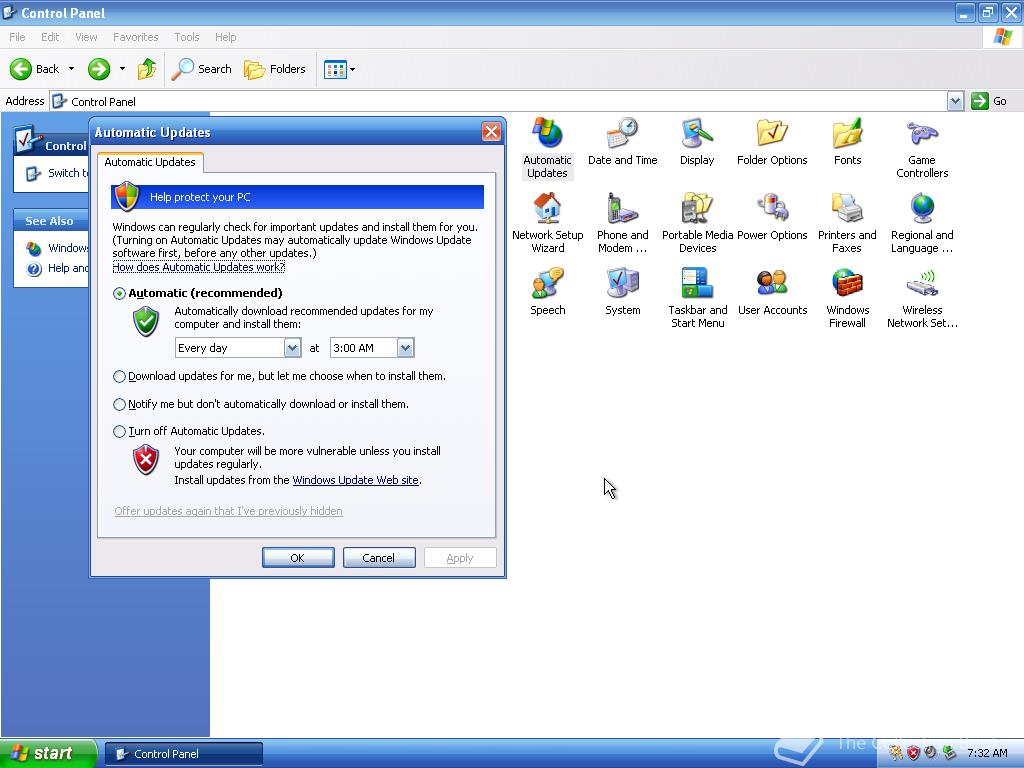Click the Back arrow toolbar button
Viewport: 1024px width, 768px height.
(35, 69)
